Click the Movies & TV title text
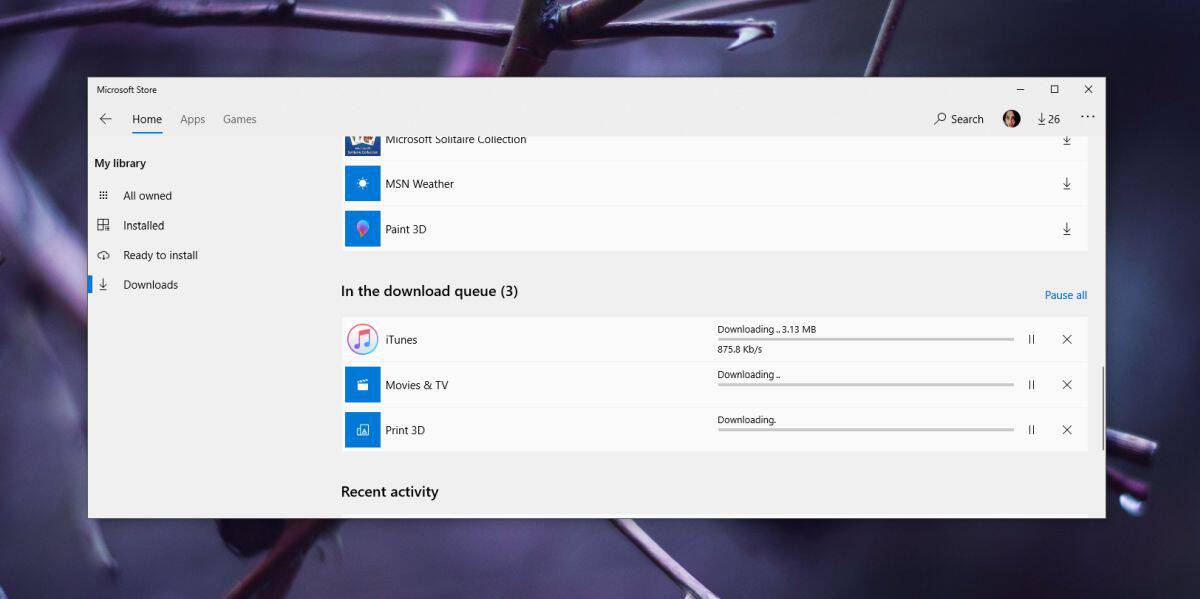 tap(417, 385)
